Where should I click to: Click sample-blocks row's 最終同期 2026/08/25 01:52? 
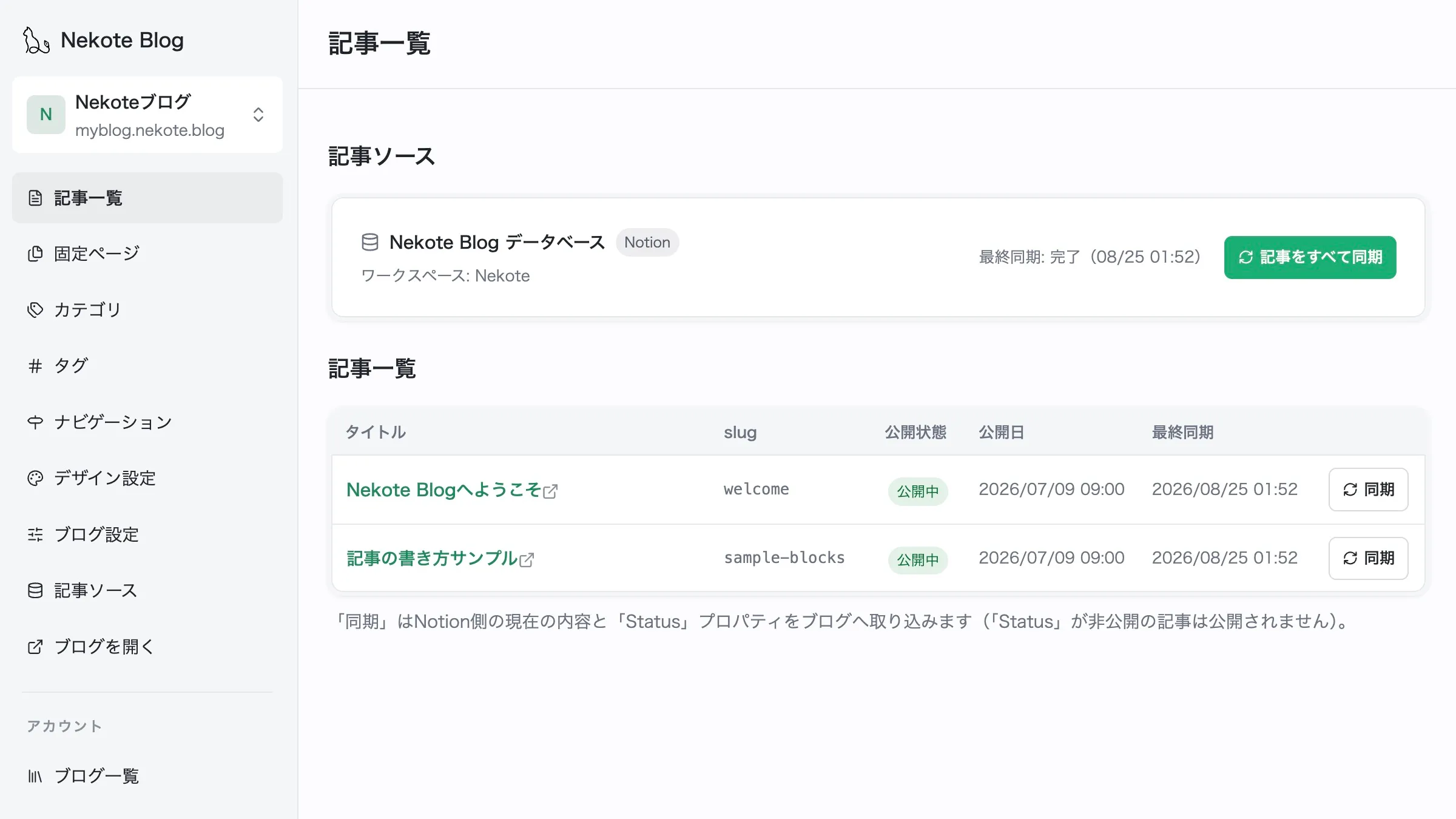pos(1225,558)
